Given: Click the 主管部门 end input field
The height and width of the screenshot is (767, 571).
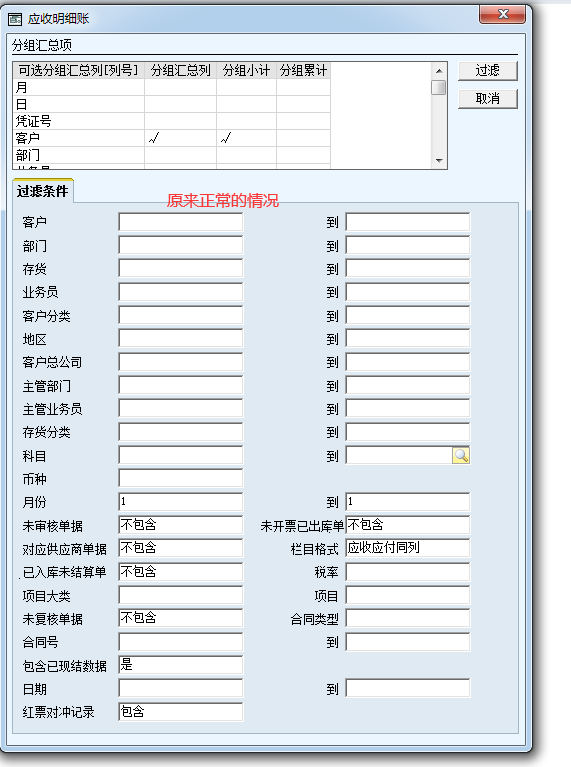Looking at the screenshot, I should click(408, 385).
